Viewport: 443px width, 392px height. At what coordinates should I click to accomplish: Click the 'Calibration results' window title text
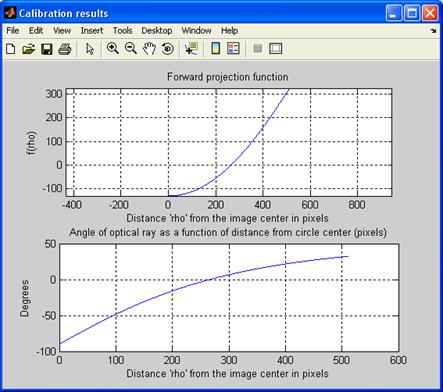click(64, 13)
